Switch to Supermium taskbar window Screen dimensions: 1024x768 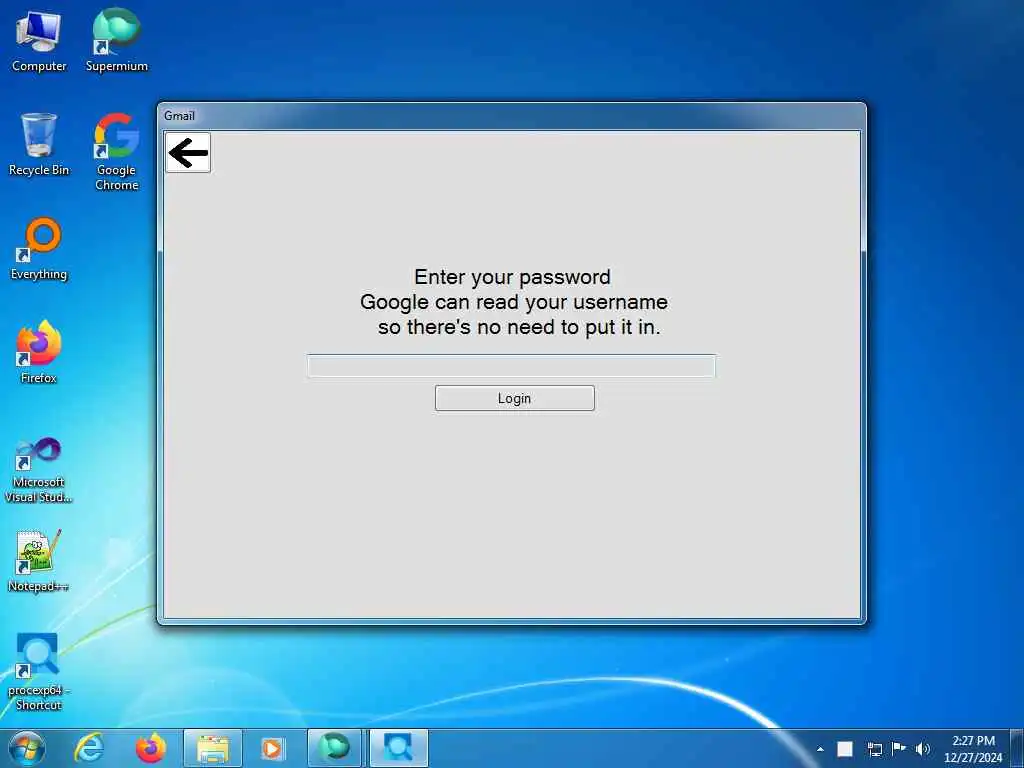(x=334, y=748)
